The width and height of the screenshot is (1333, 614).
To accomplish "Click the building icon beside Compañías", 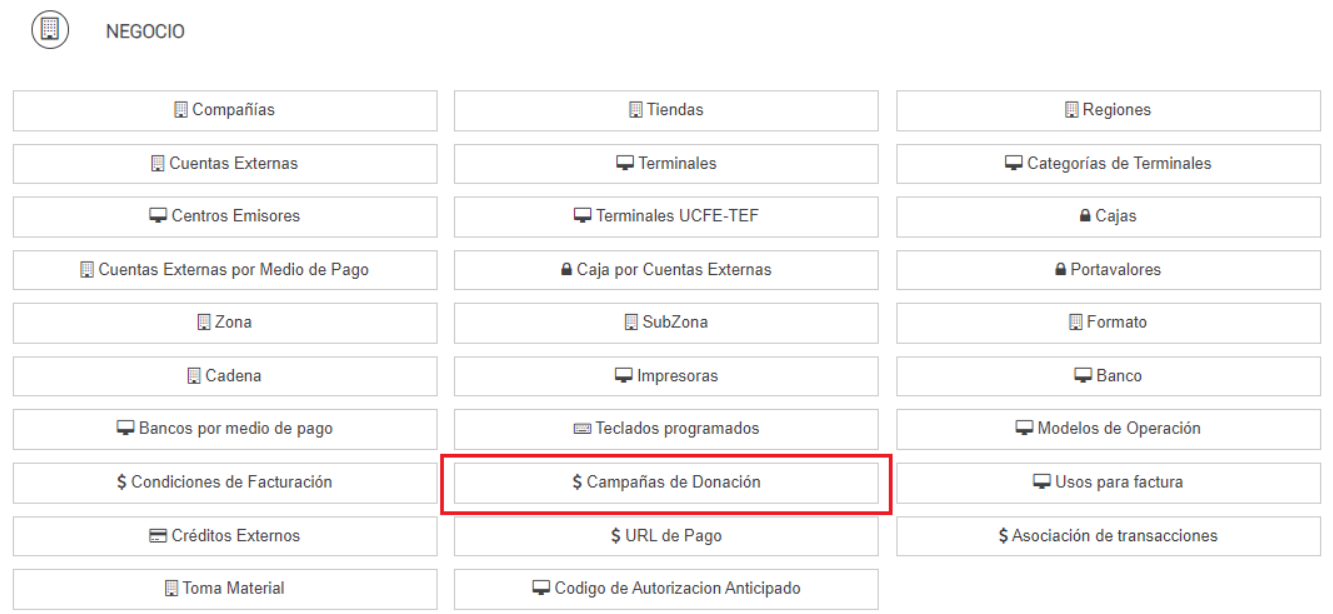I will tap(181, 110).
